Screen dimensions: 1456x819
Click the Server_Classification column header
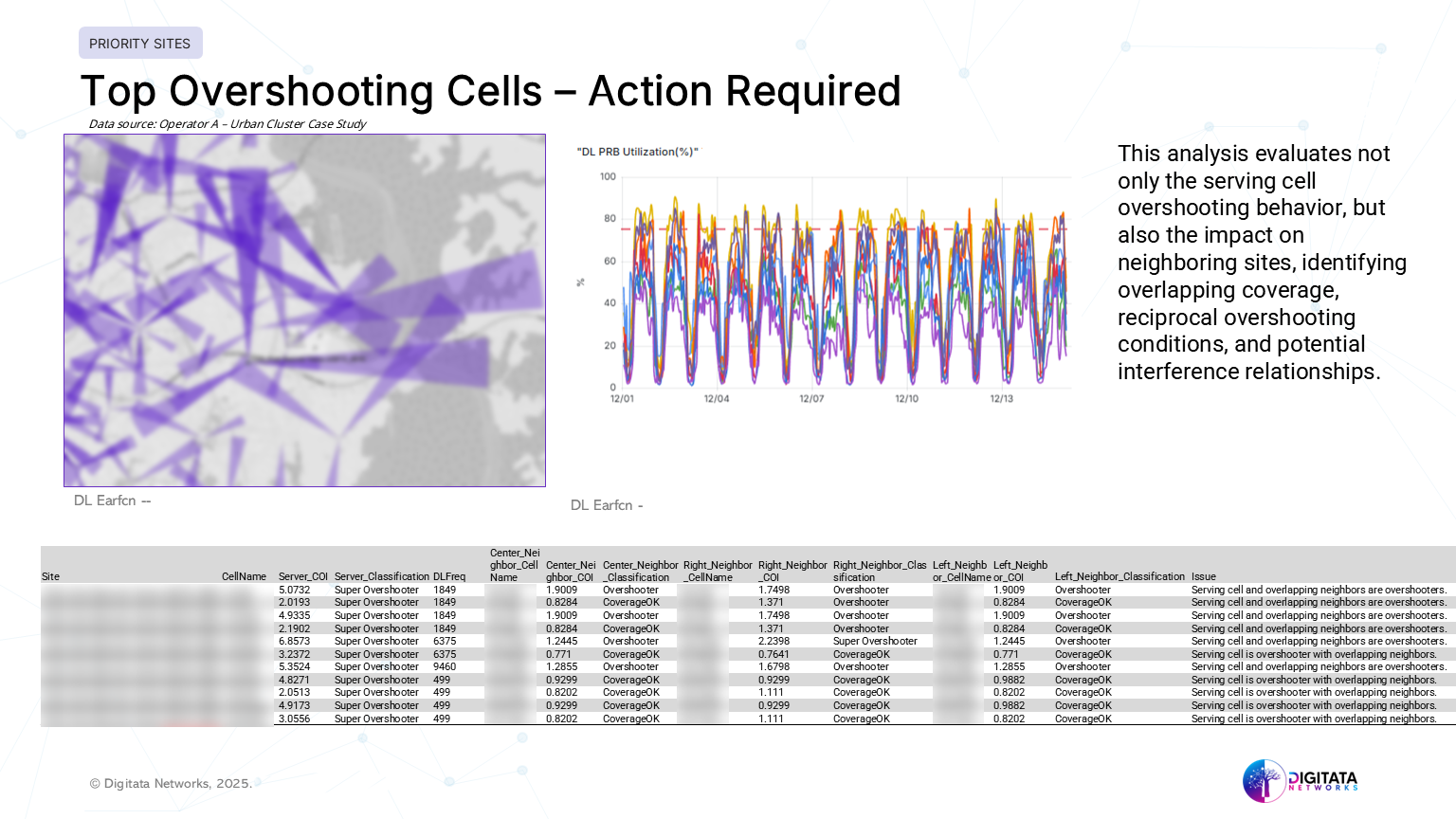(381, 576)
